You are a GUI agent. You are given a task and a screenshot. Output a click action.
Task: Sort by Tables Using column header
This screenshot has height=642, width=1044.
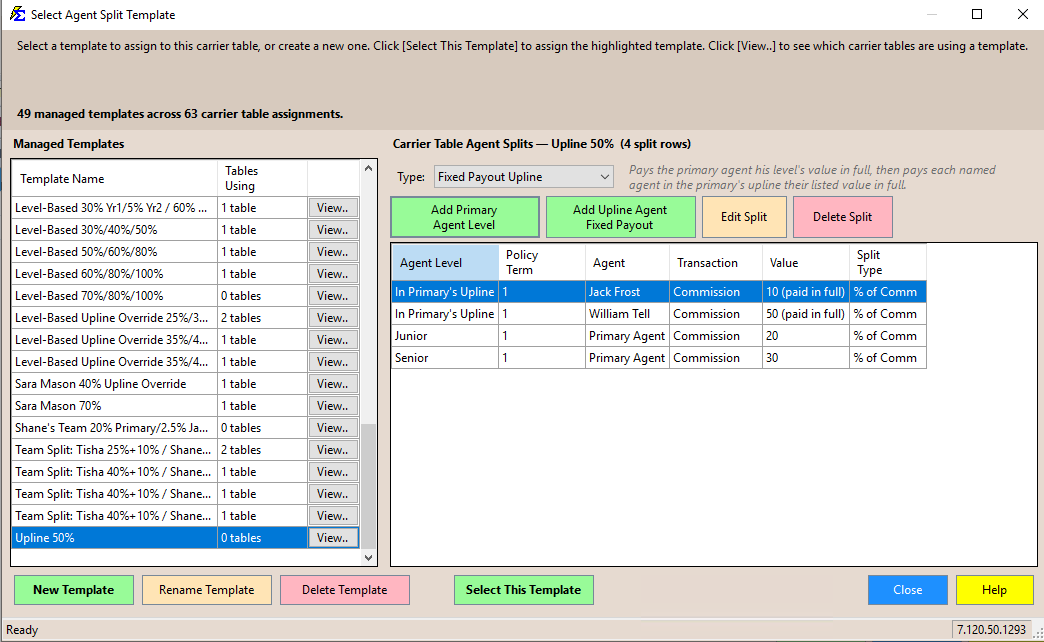click(x=262, y=178)
